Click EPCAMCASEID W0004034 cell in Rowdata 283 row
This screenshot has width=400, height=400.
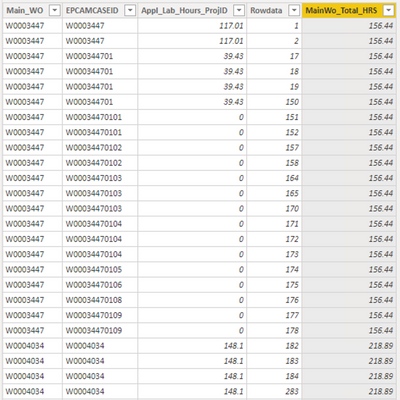100,391
